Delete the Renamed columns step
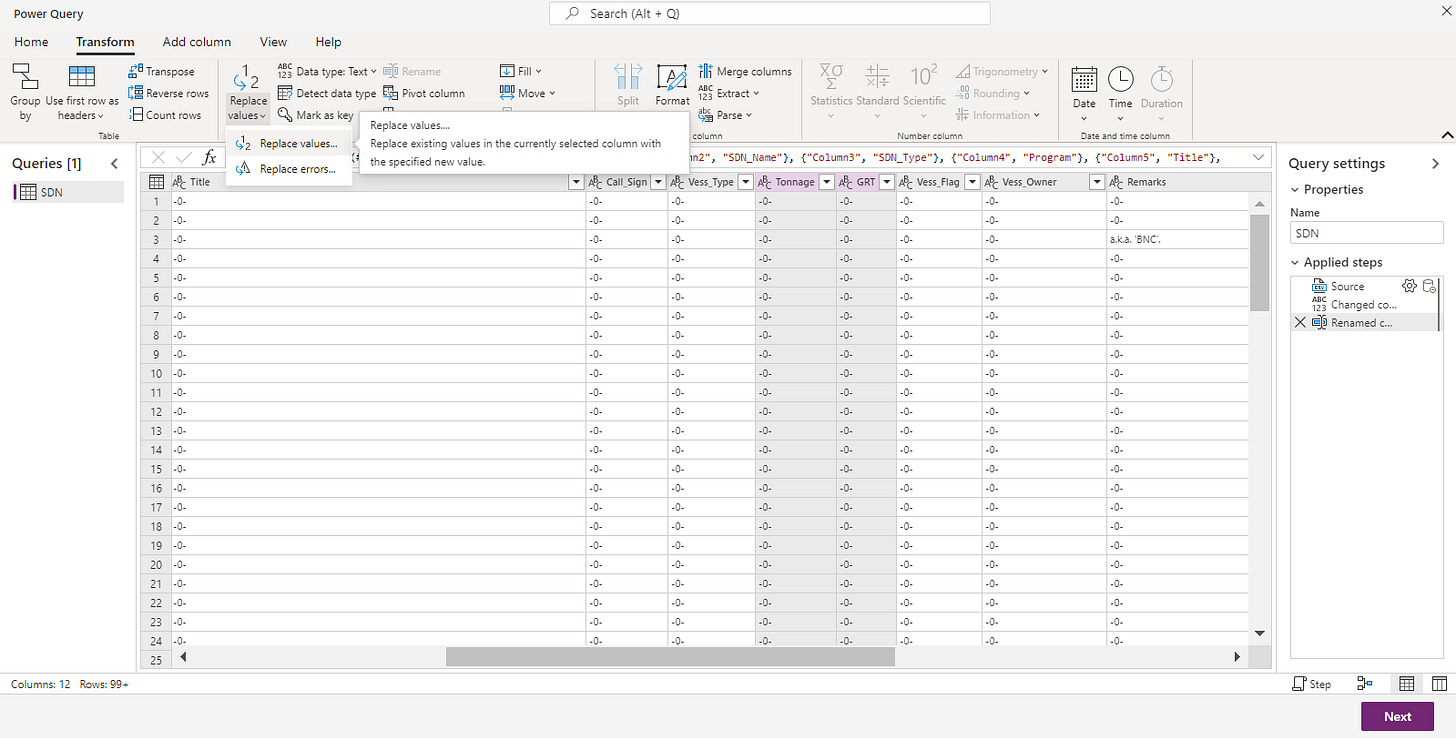The height and width of the screenshot is (738, 1456). [1300, 323]
